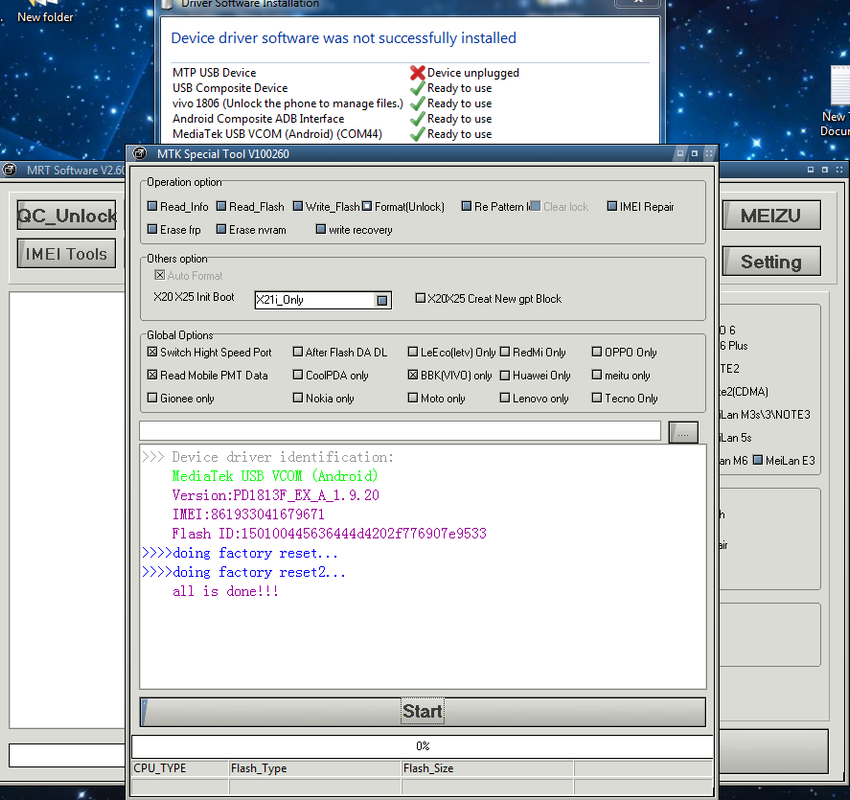Enable the Re Pattern checkbox
Viewport: 850px width, 800px height.
(466, 207)
